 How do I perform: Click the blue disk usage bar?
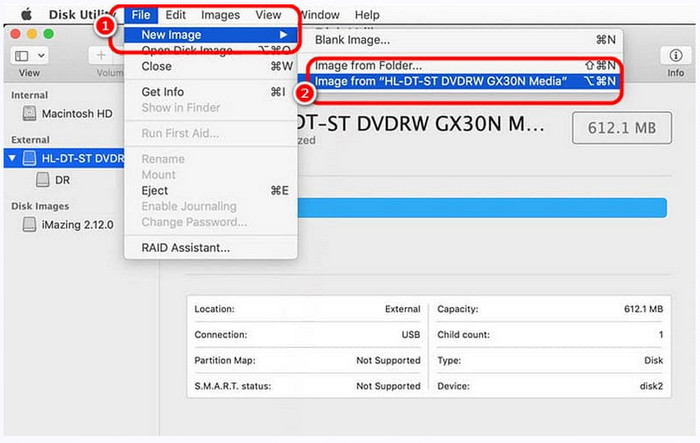pyautogui.click(x=480, y=207)
